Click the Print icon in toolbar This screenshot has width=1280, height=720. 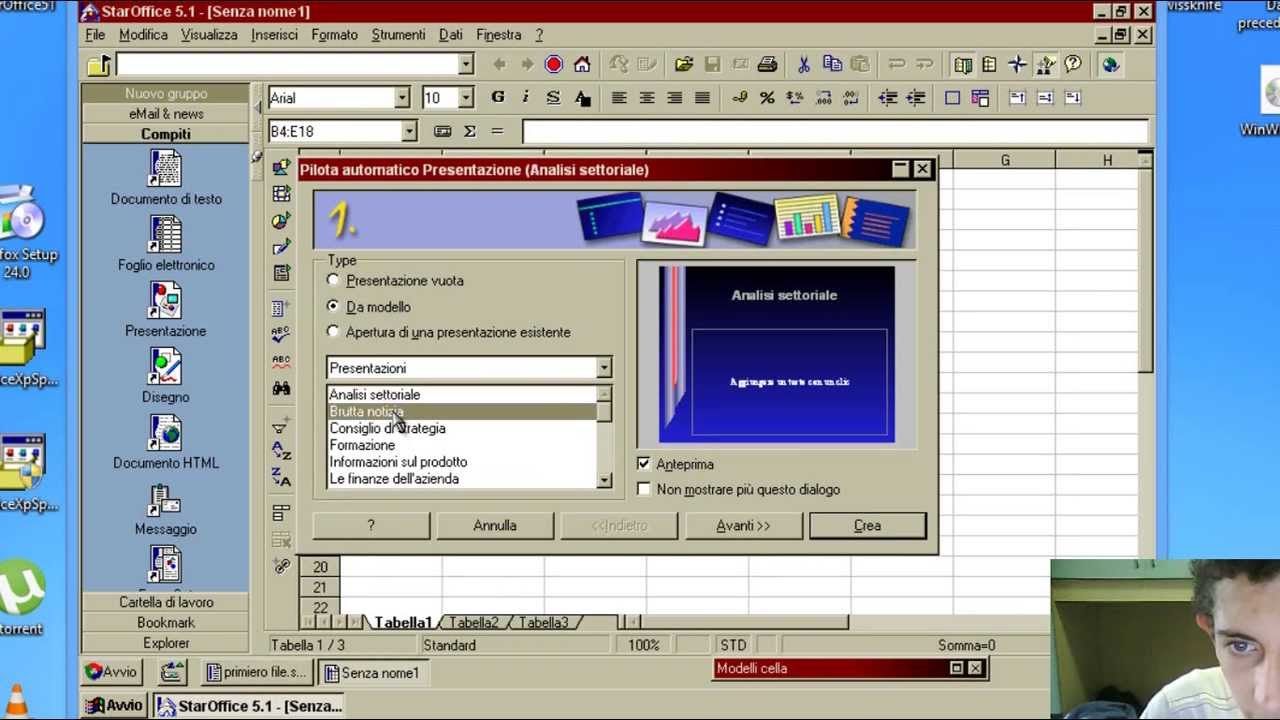point(767,65)
